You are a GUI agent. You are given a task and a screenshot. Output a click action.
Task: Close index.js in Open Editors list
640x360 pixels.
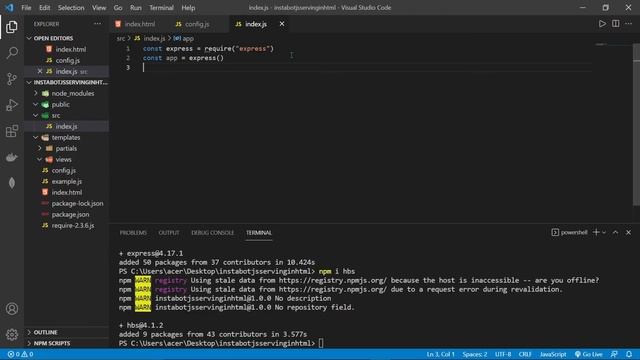coord(40,71)
